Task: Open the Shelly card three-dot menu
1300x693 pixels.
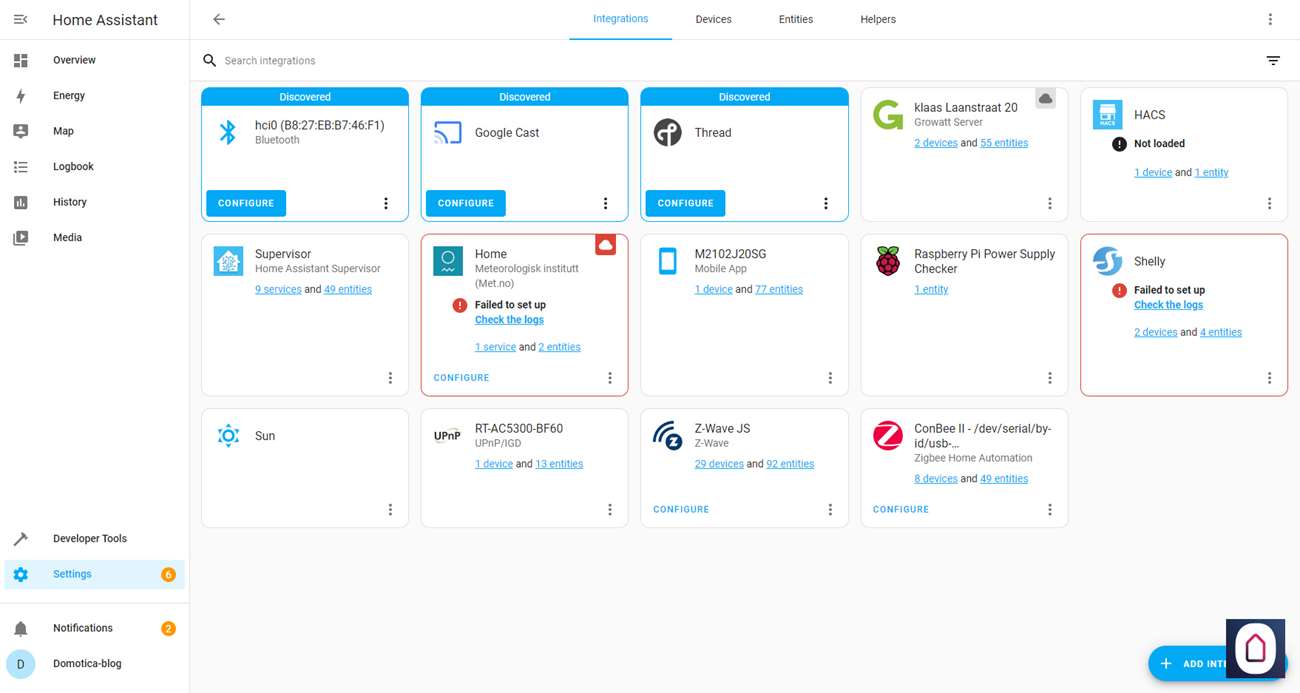Action: 1269,378
